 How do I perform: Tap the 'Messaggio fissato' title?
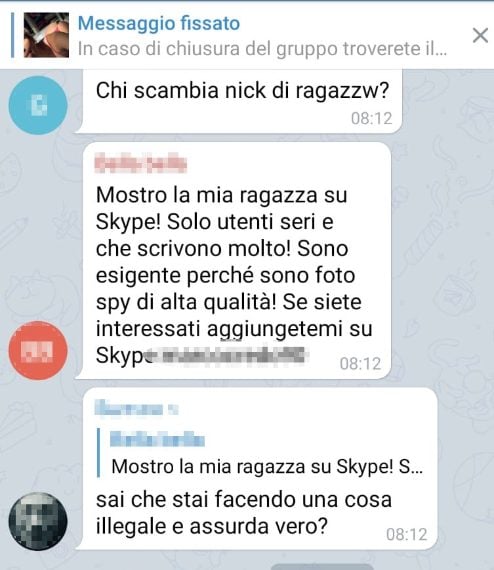tap(159, 23)
